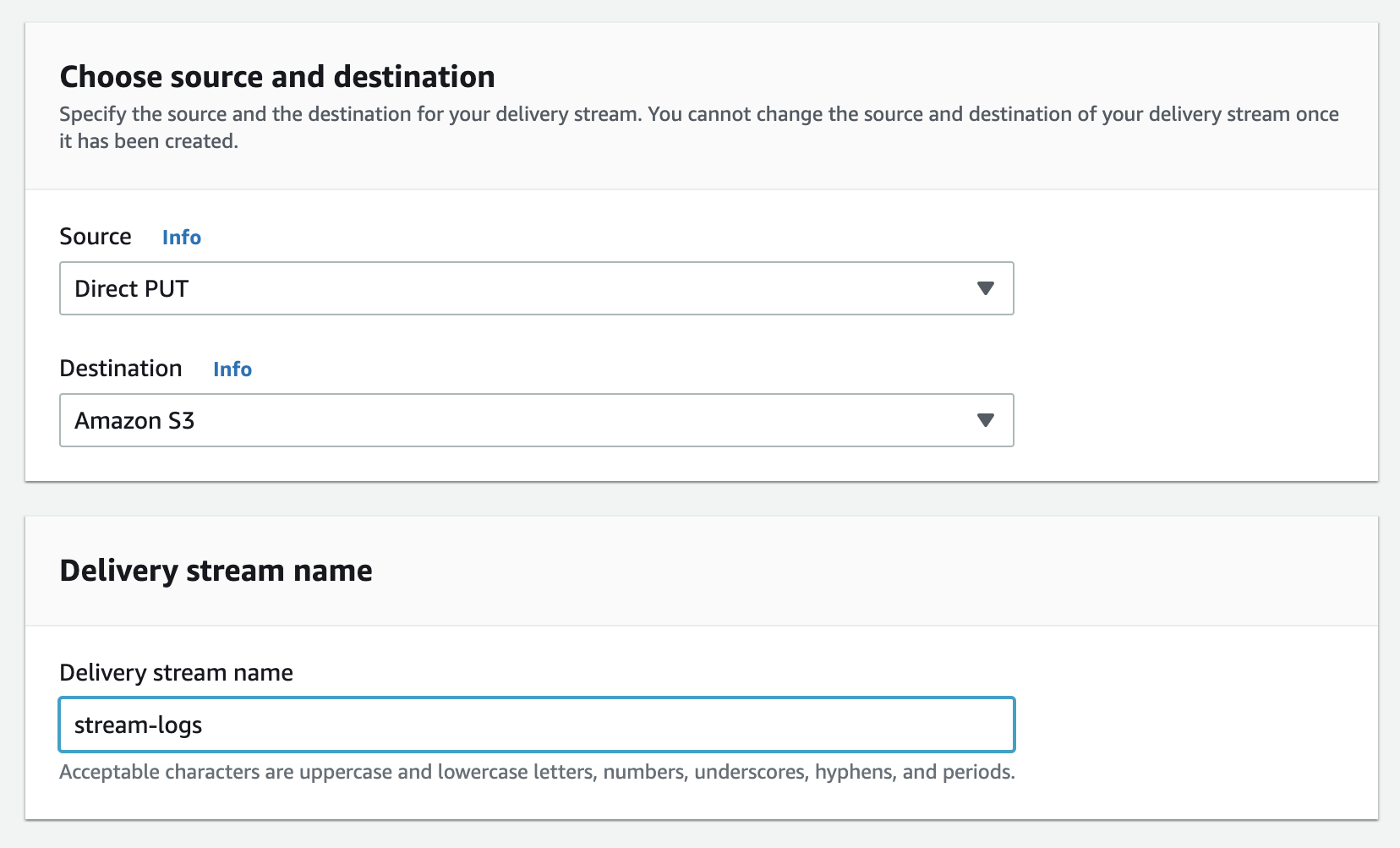Click the empty right end of stream name input
The width and height of the screenshot is (1400, 848).
coord(930,725)
